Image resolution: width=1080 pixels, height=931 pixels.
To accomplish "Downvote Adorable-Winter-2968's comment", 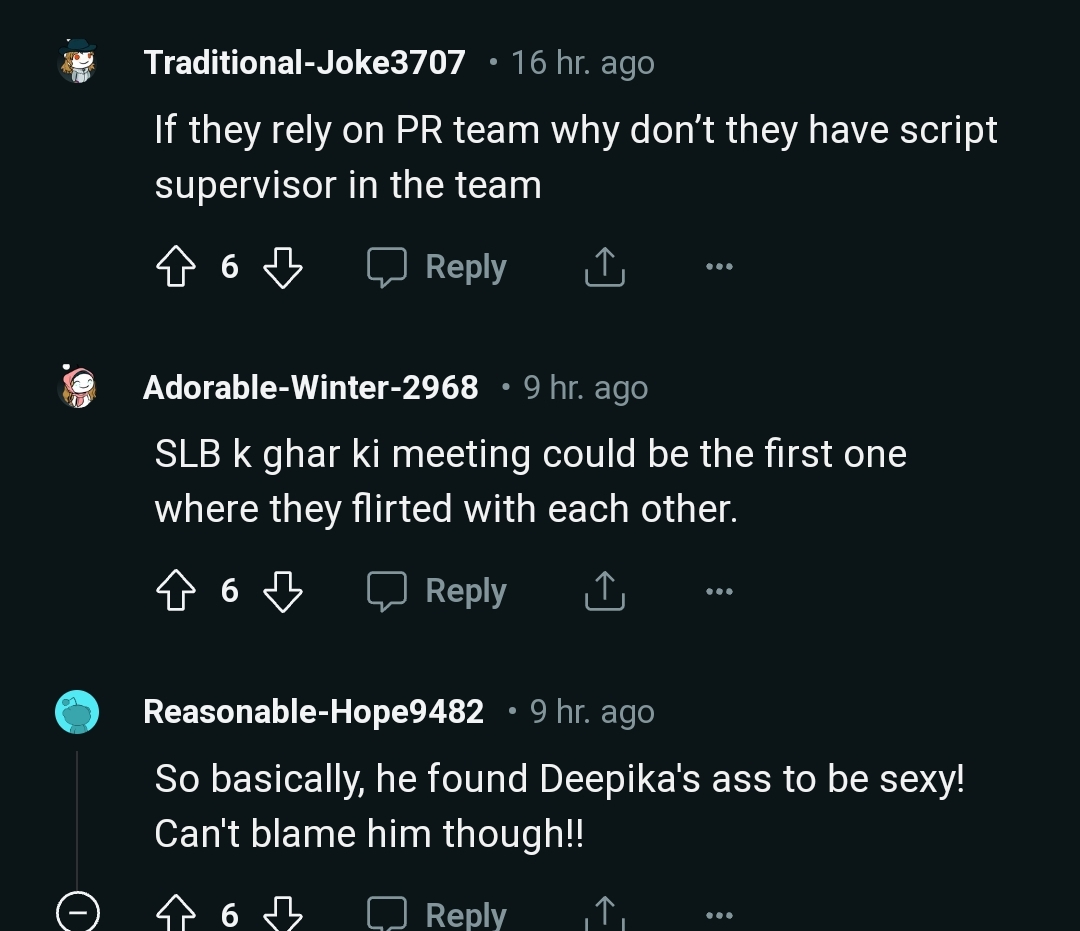I will tap(282, 591).
